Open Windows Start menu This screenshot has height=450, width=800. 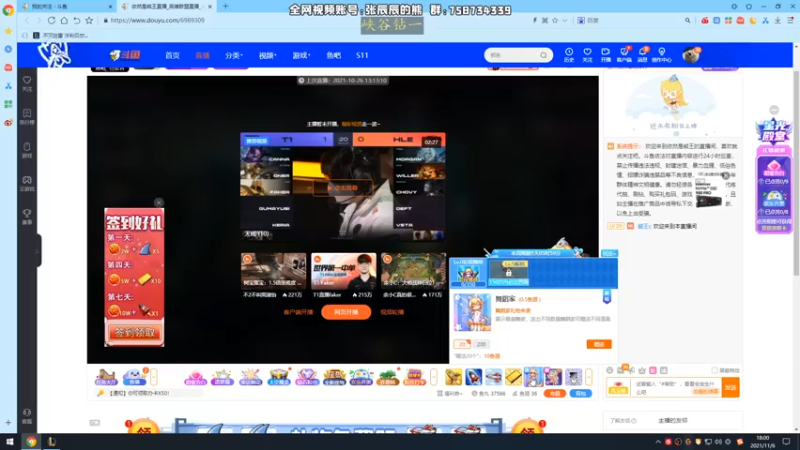coord(10,442)
